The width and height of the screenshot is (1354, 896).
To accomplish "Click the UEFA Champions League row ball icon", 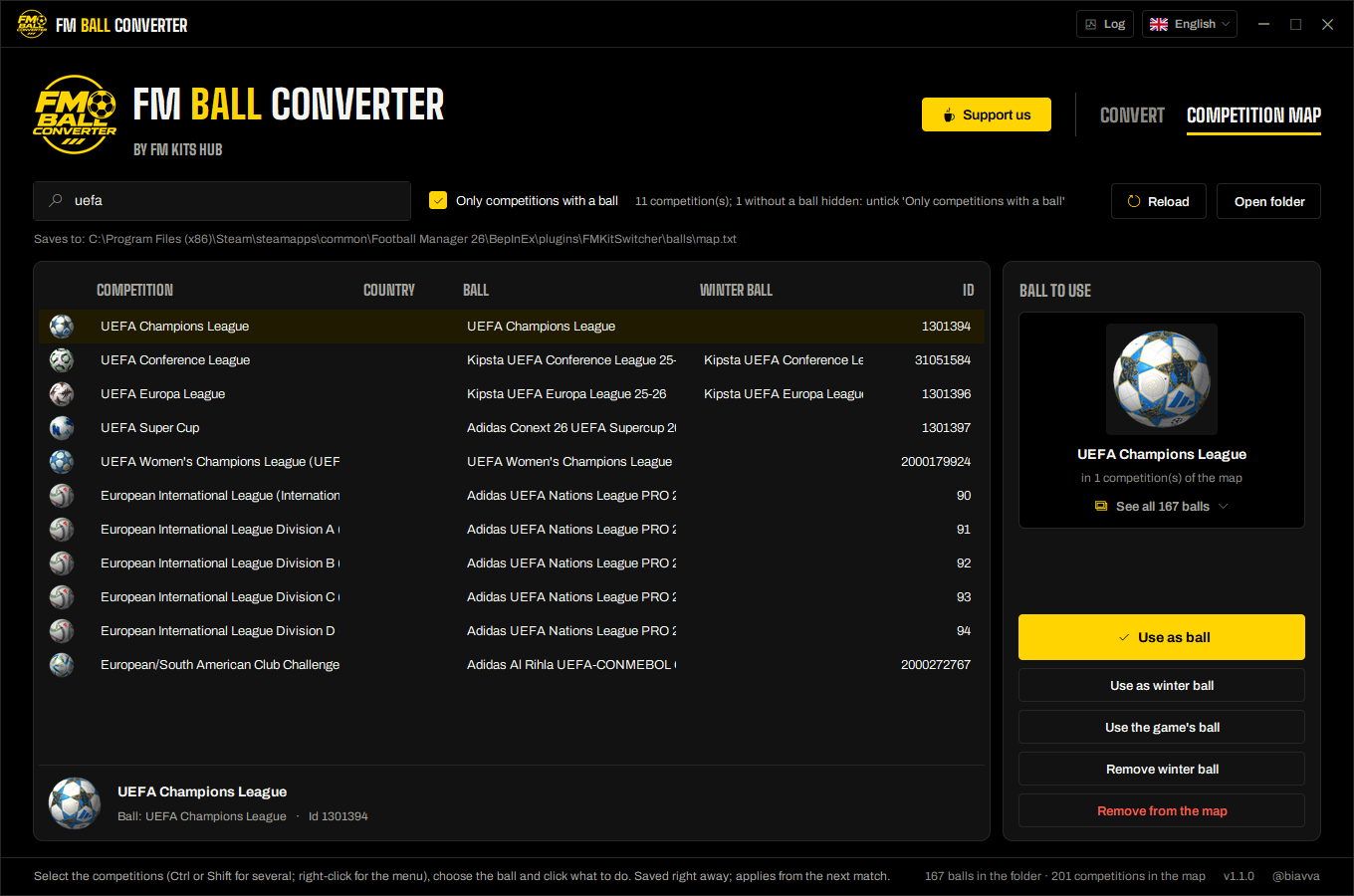I will (x=62, y=327).
